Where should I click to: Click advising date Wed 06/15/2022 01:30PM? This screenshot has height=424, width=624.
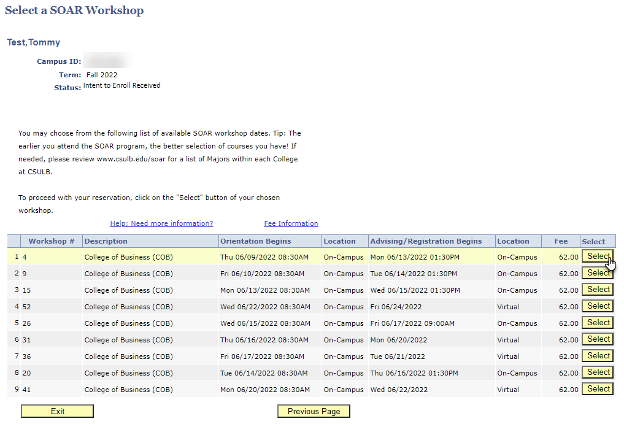[415, 290]
